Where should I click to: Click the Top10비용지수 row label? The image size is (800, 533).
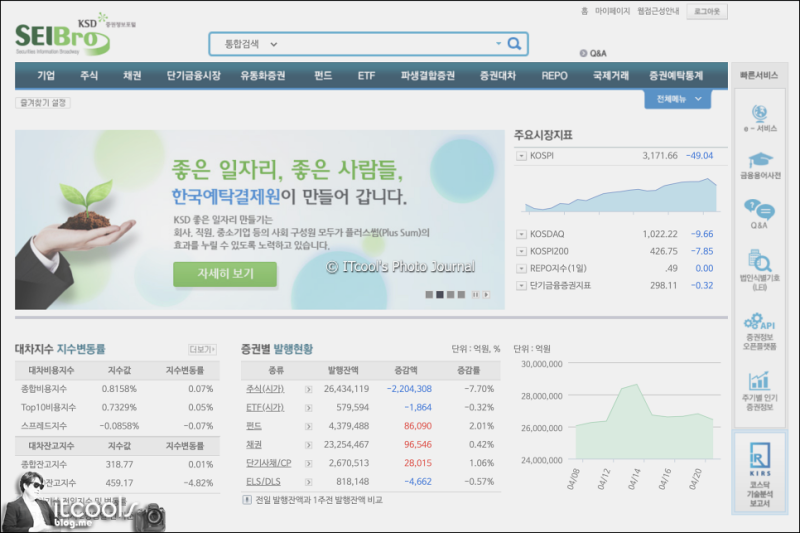[48, 408]
